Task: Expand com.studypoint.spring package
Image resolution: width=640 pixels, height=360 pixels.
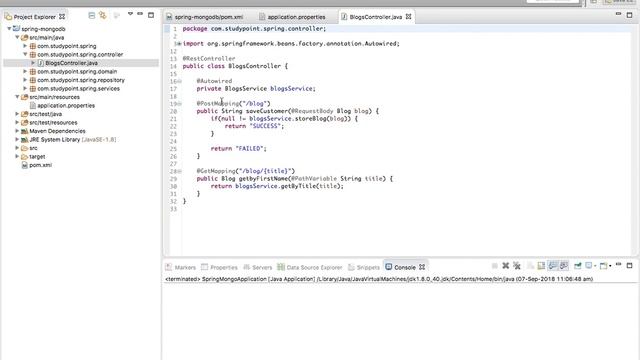Action: (x=25, y=46)
